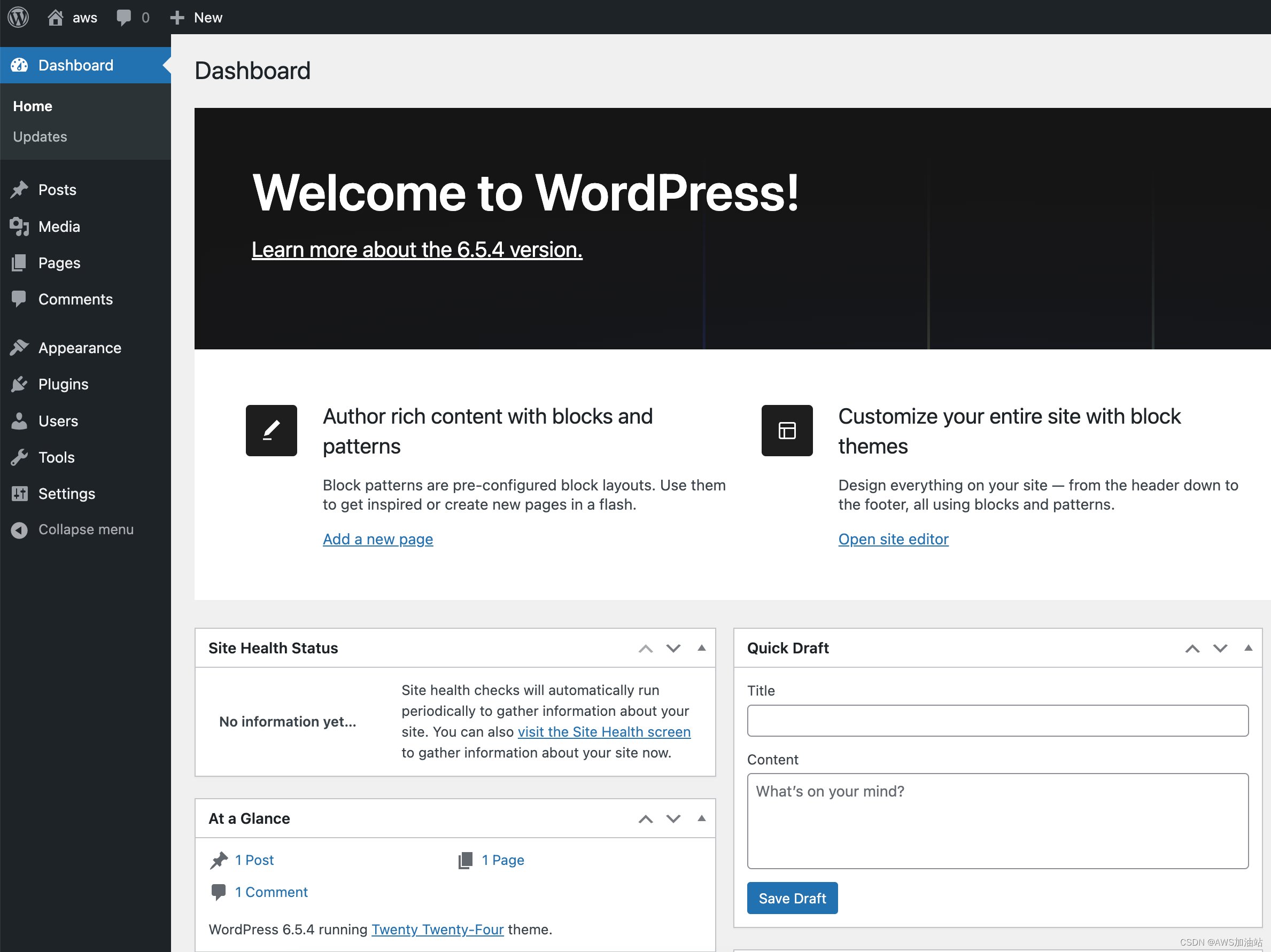Move Quick Draft panel down
The image size is (1271, 952).
1220,648
